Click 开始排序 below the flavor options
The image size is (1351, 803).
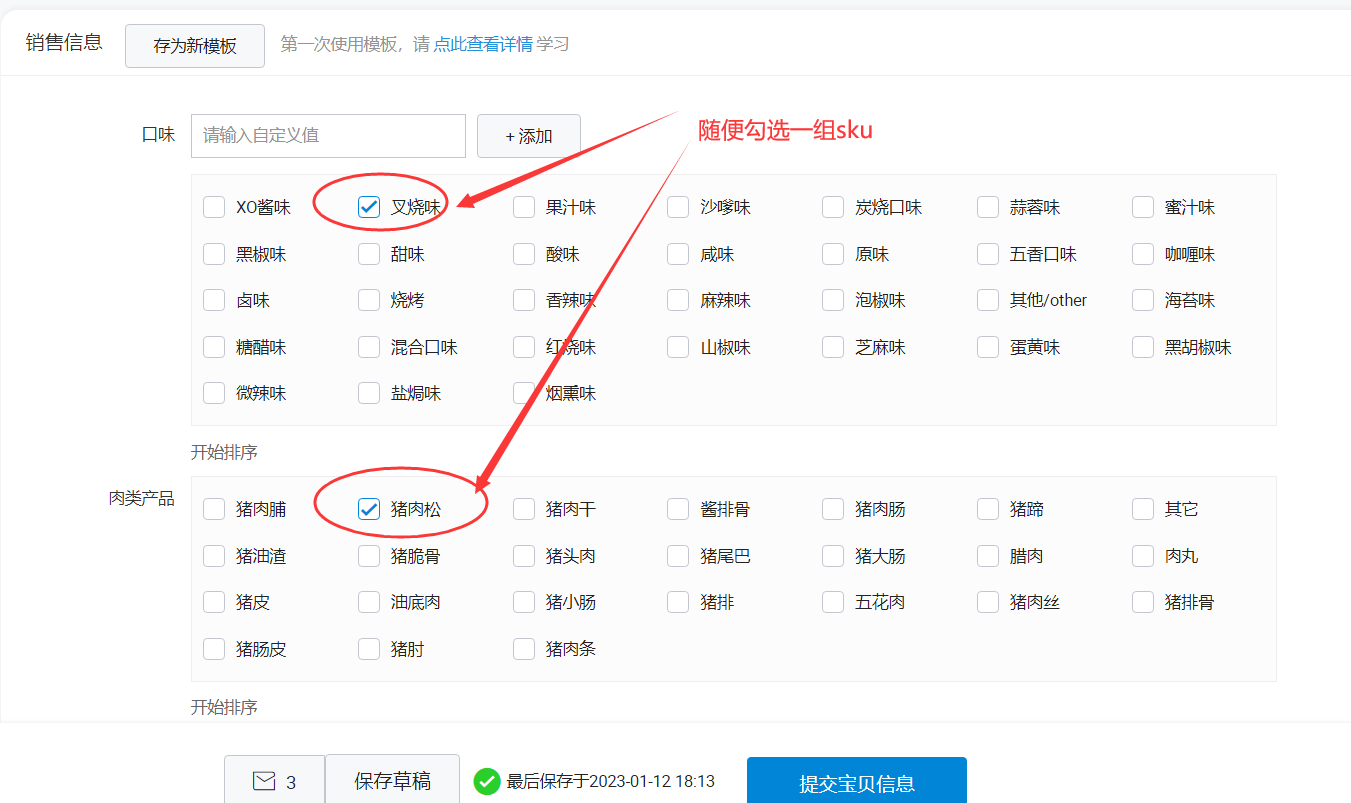224,452
